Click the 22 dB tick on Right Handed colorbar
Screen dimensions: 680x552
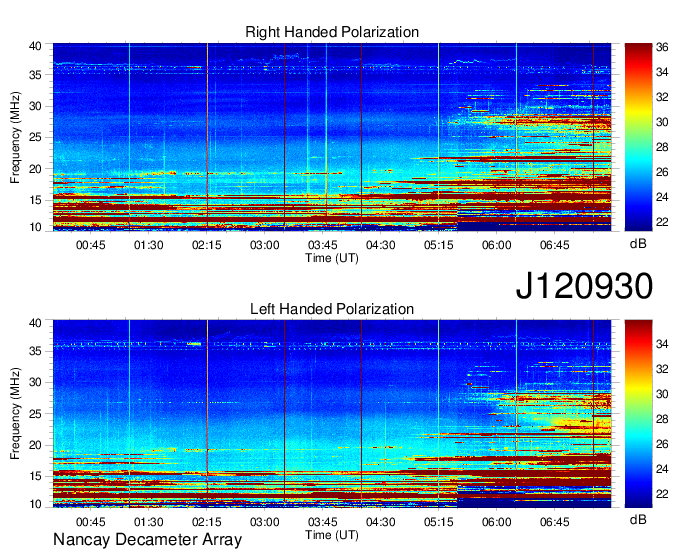(662, 222)
